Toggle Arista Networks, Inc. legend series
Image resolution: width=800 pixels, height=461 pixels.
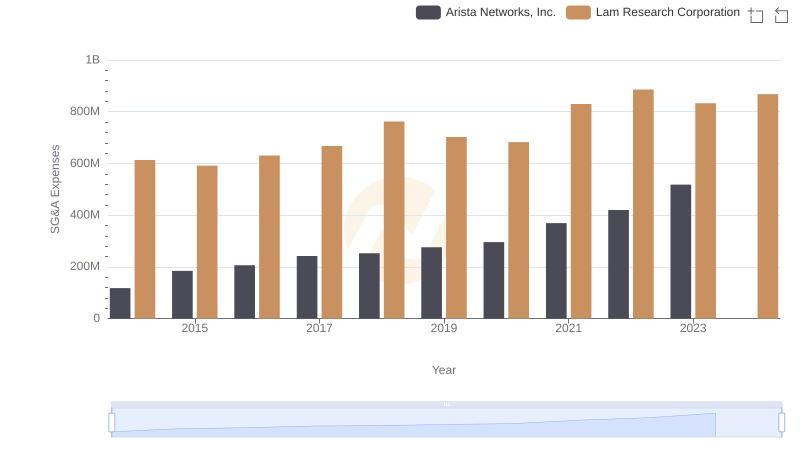click(485, 12)
